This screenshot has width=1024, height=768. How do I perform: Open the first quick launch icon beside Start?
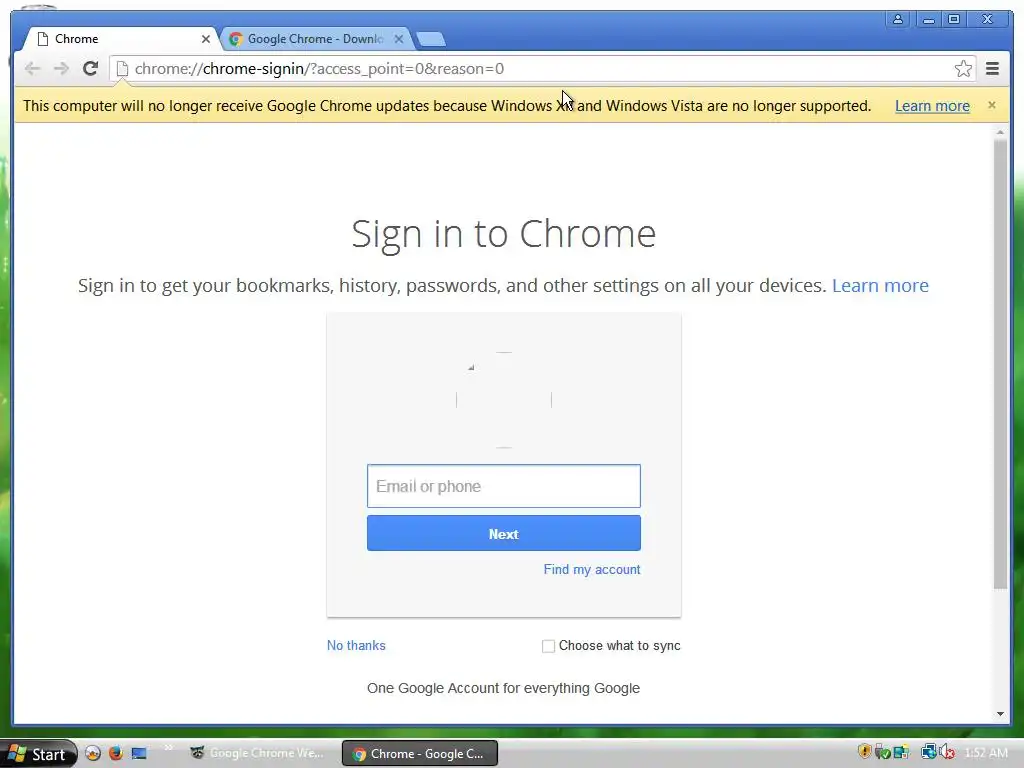(x=93, y=753)
